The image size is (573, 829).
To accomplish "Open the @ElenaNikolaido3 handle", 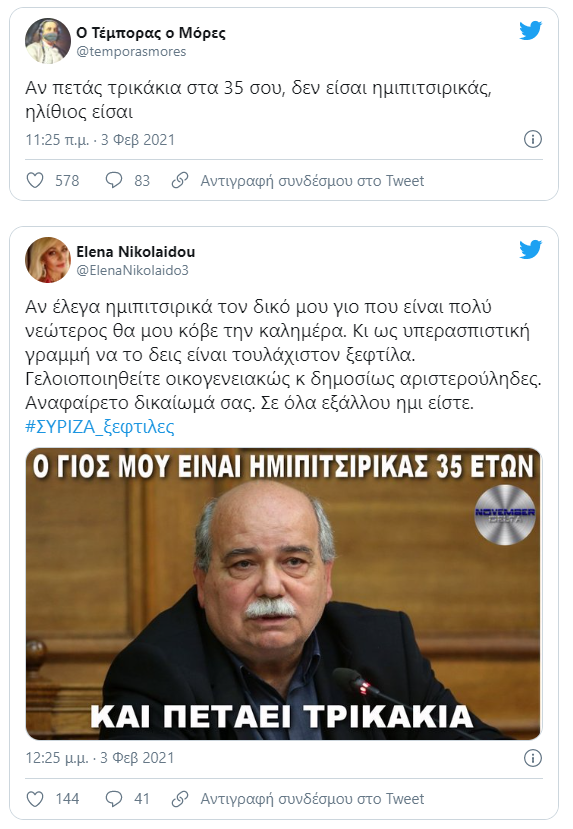I will tap(132, 271).
